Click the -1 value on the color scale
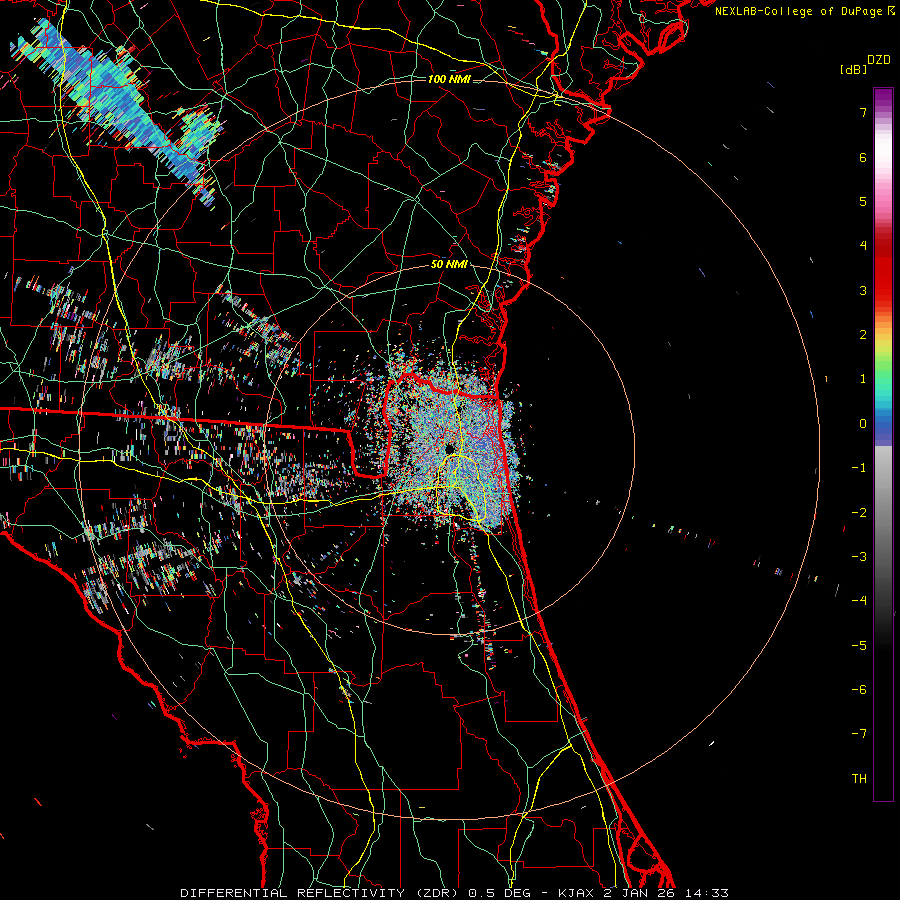The image size is (900, 900). click(x=859, y=468)
